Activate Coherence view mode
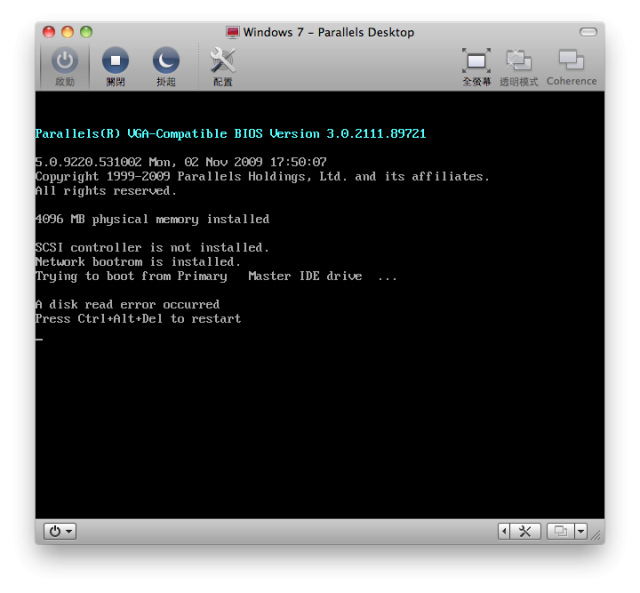The height and width of the screenshot is (593, 640). (571, 67)
